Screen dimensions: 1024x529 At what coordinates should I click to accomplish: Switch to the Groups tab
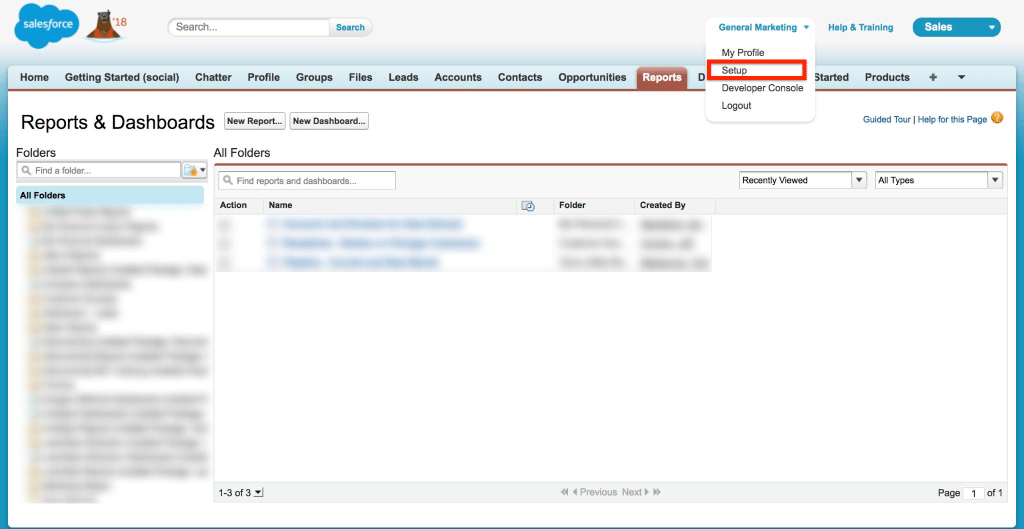pos(314,77)
